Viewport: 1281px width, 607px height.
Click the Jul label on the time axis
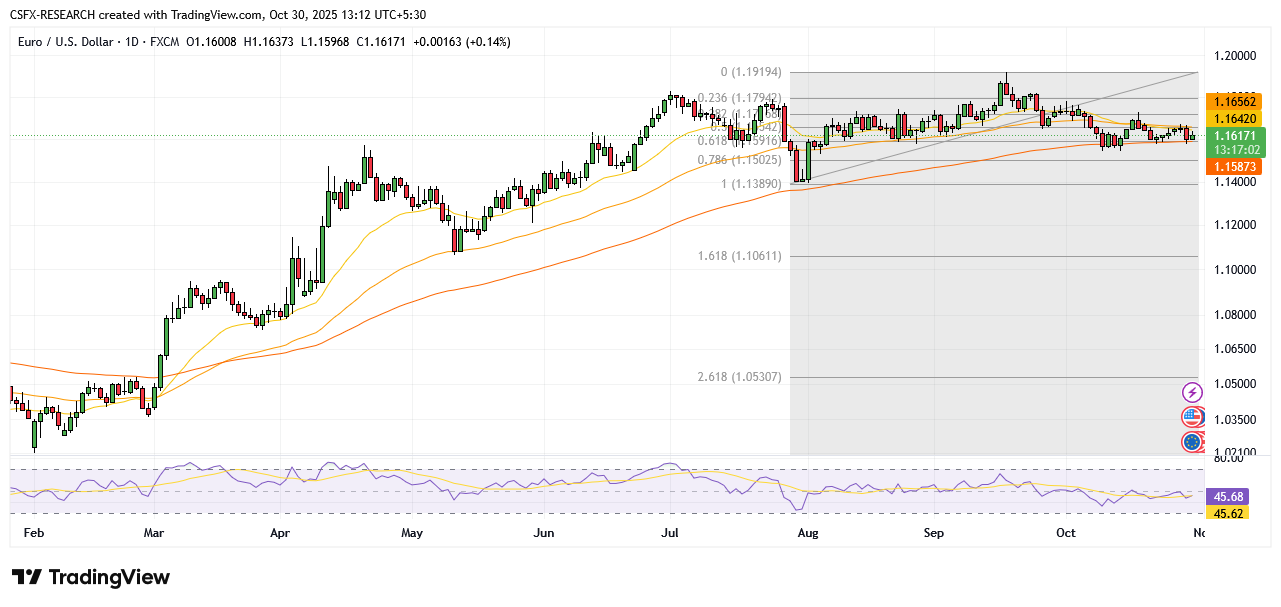click(x=669, y=534)
